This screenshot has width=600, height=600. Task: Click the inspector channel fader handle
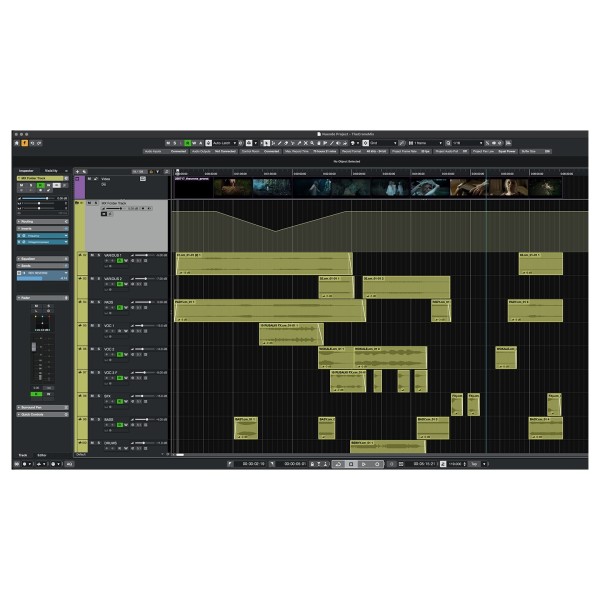pyautogui.click(x=34, y=347)
